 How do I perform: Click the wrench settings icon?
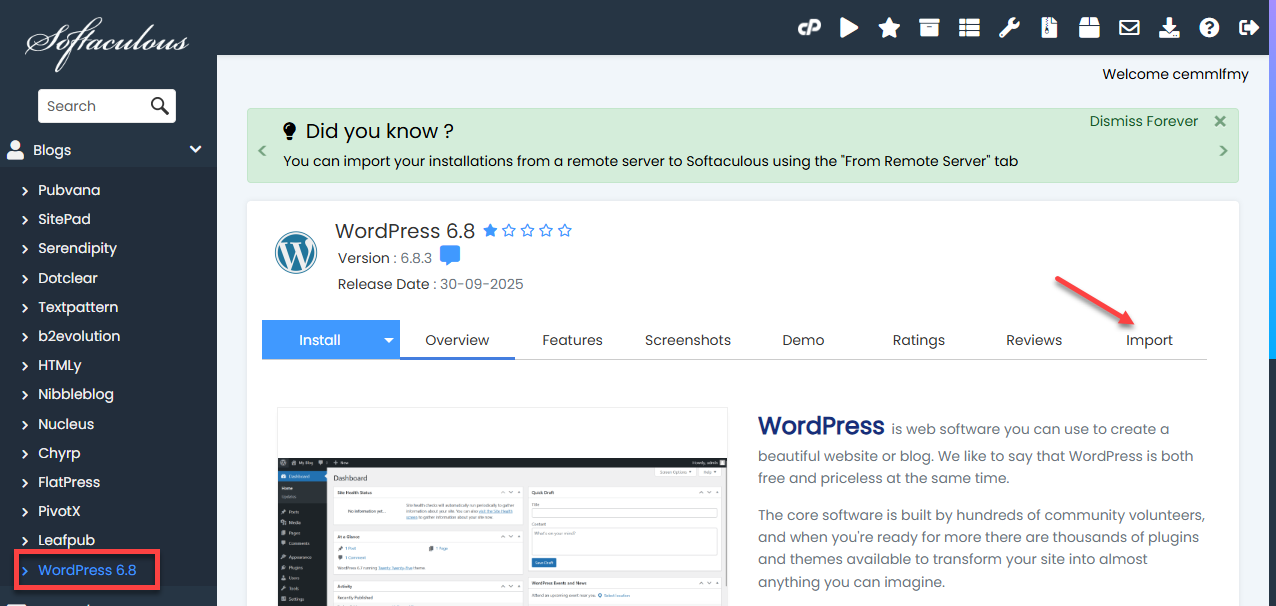click(1009, 28)
